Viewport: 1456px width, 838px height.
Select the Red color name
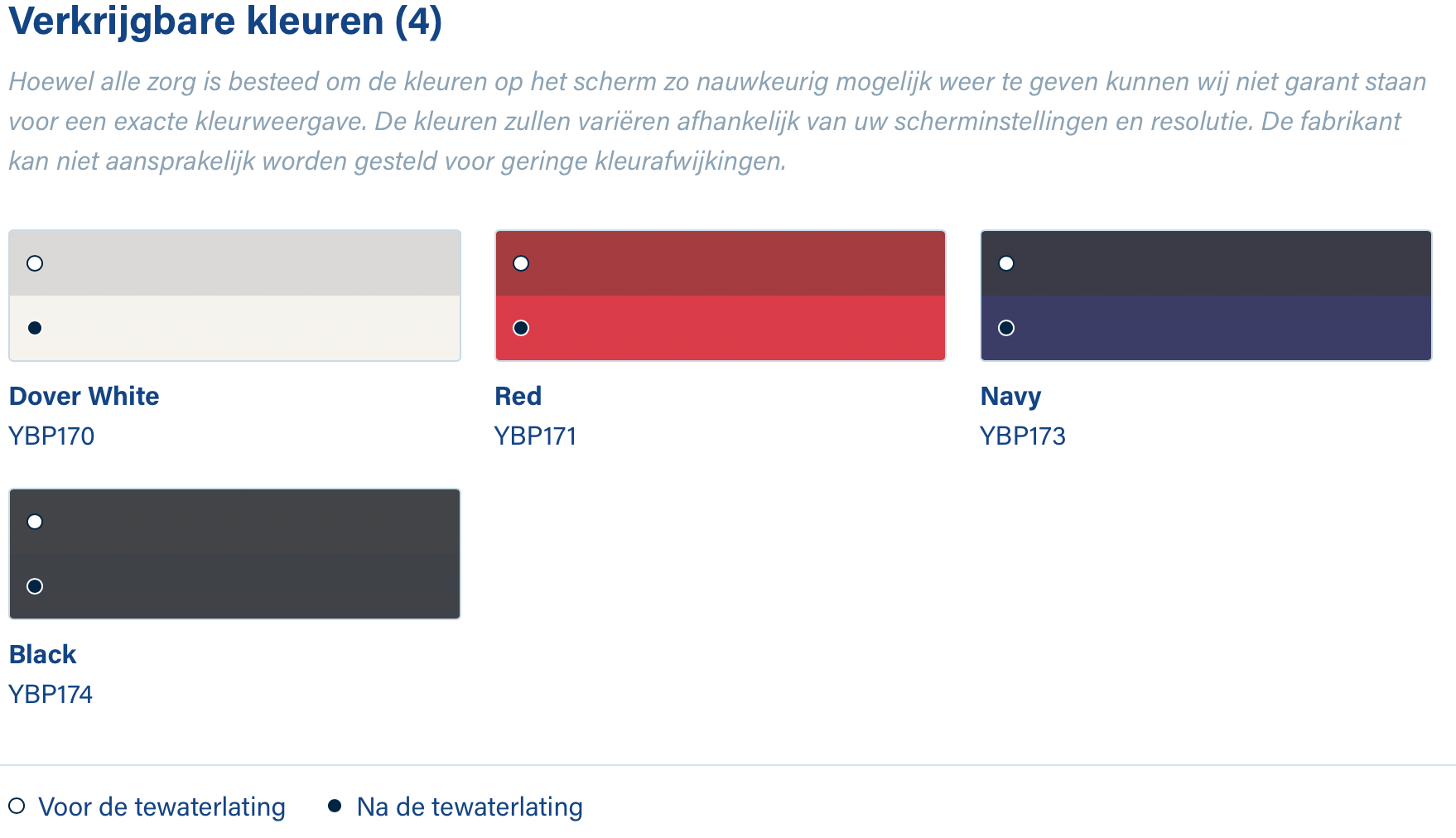[518, 396]
